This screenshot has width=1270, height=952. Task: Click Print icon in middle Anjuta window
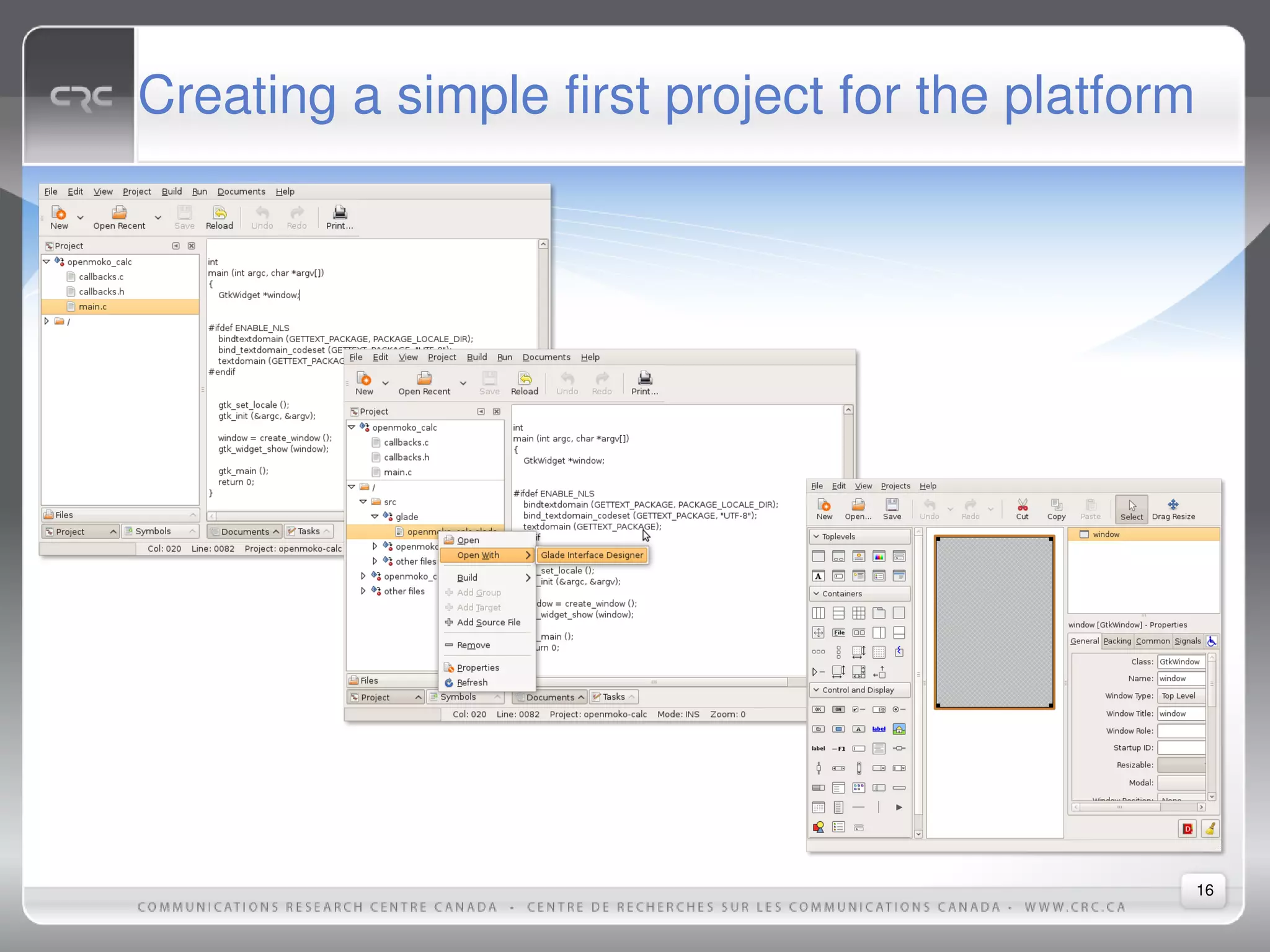tap(645, 378)
